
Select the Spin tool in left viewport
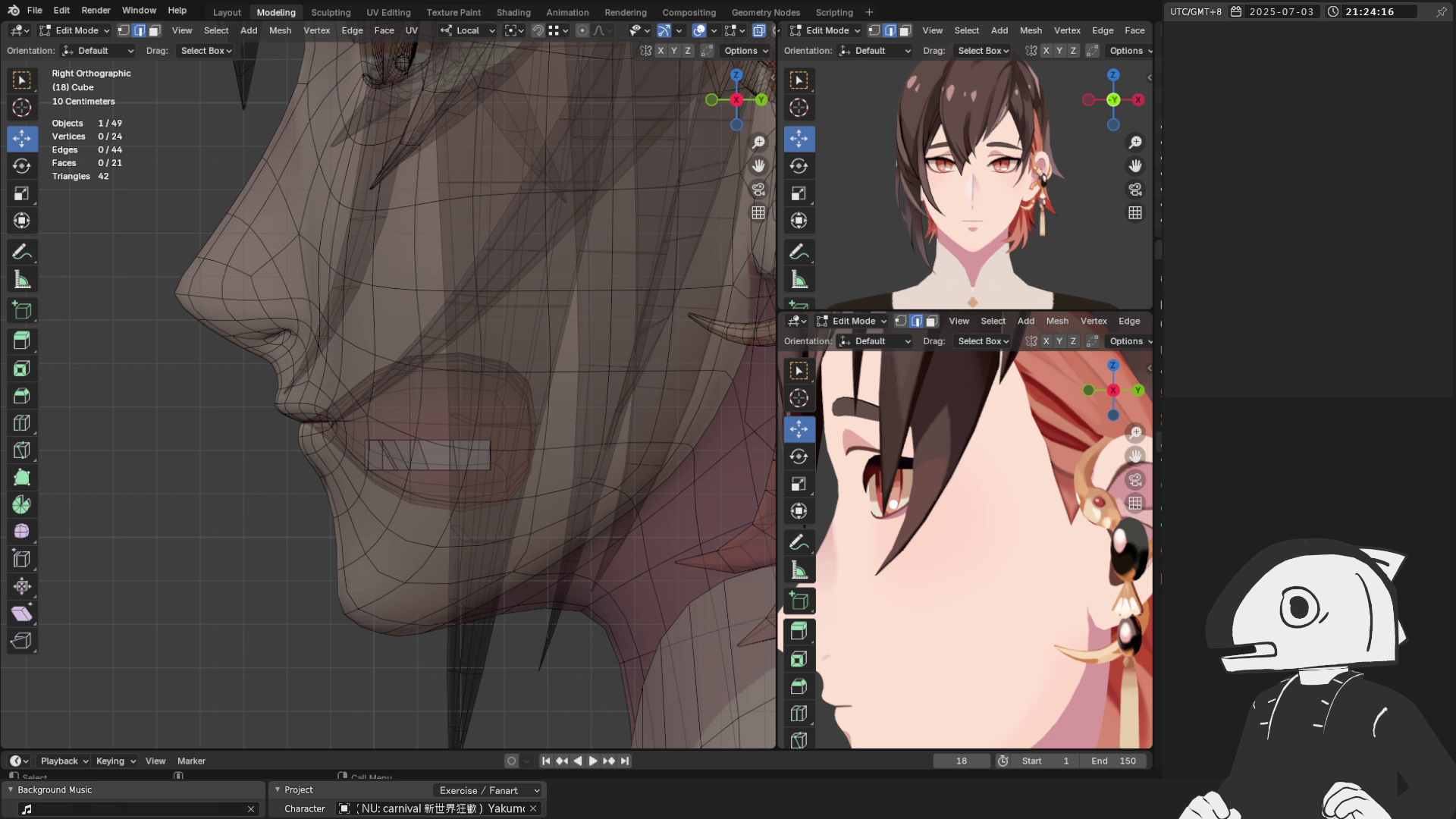22,504
